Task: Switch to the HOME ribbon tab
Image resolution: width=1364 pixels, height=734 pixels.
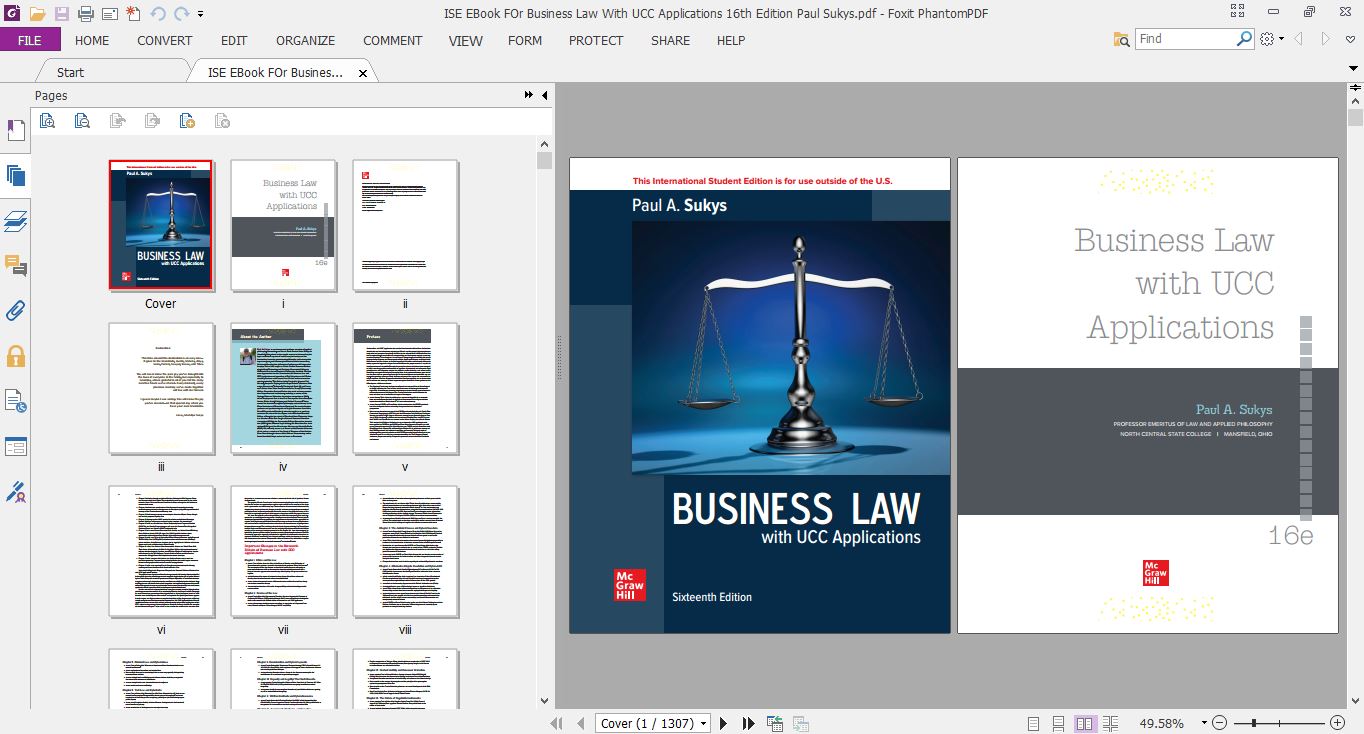Action: pyautogui.click(x=92, y=40)
